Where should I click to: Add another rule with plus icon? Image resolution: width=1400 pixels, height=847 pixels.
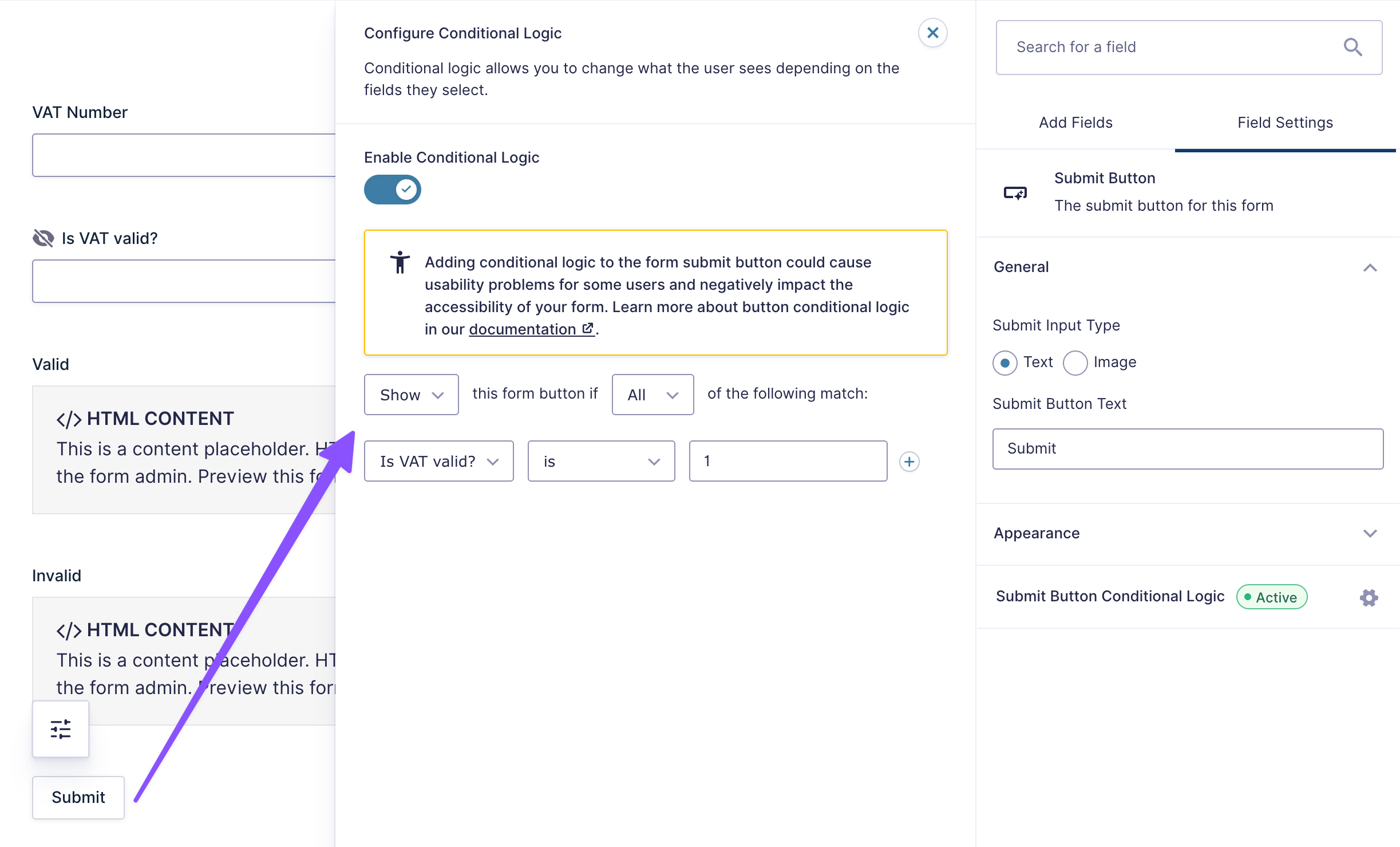point(909,462)
